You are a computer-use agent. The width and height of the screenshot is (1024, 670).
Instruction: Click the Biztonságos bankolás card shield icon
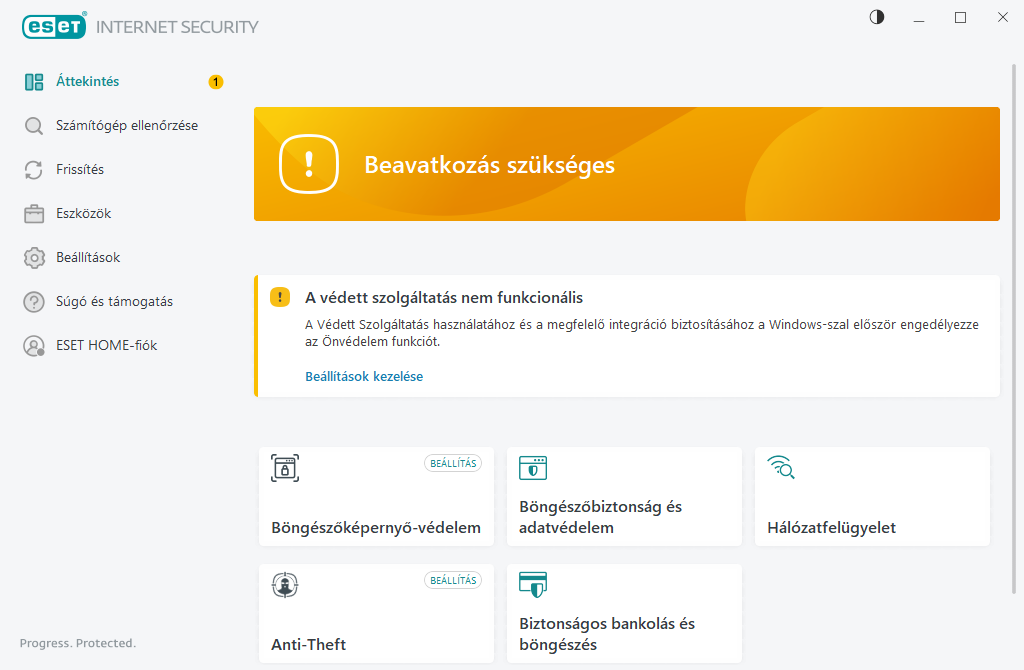[x=533, y=584]
